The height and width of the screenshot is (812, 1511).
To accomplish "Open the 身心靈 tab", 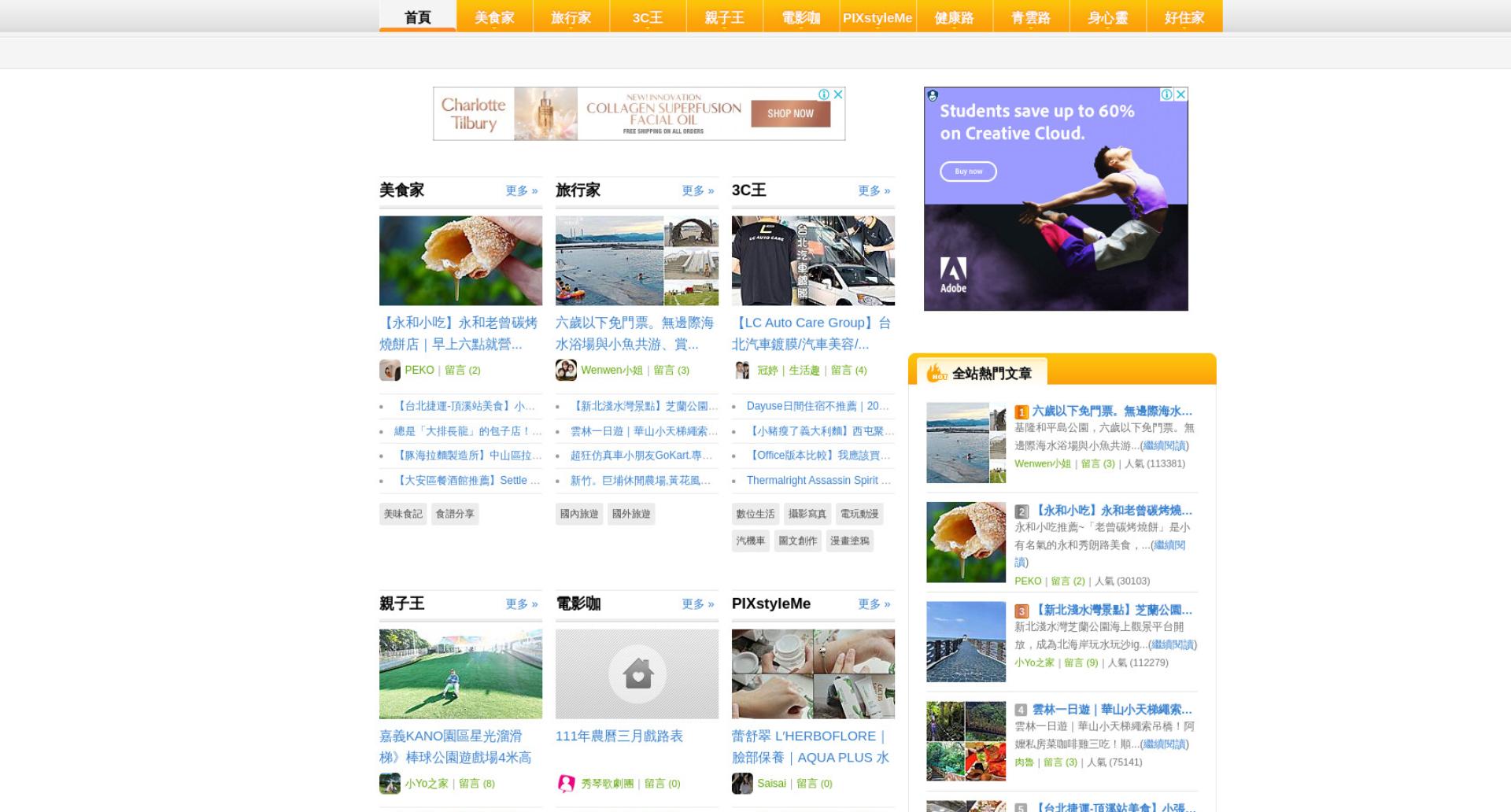I will 1107,17.
